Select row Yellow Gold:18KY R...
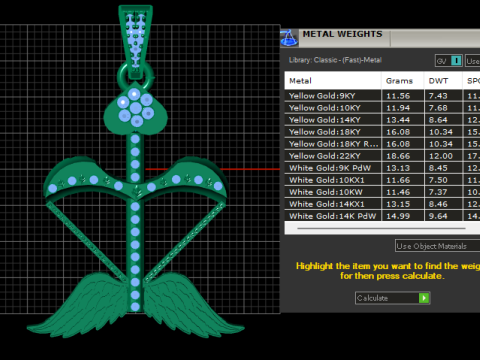Viewport: 480px width, 360px height. coord(382,144)
